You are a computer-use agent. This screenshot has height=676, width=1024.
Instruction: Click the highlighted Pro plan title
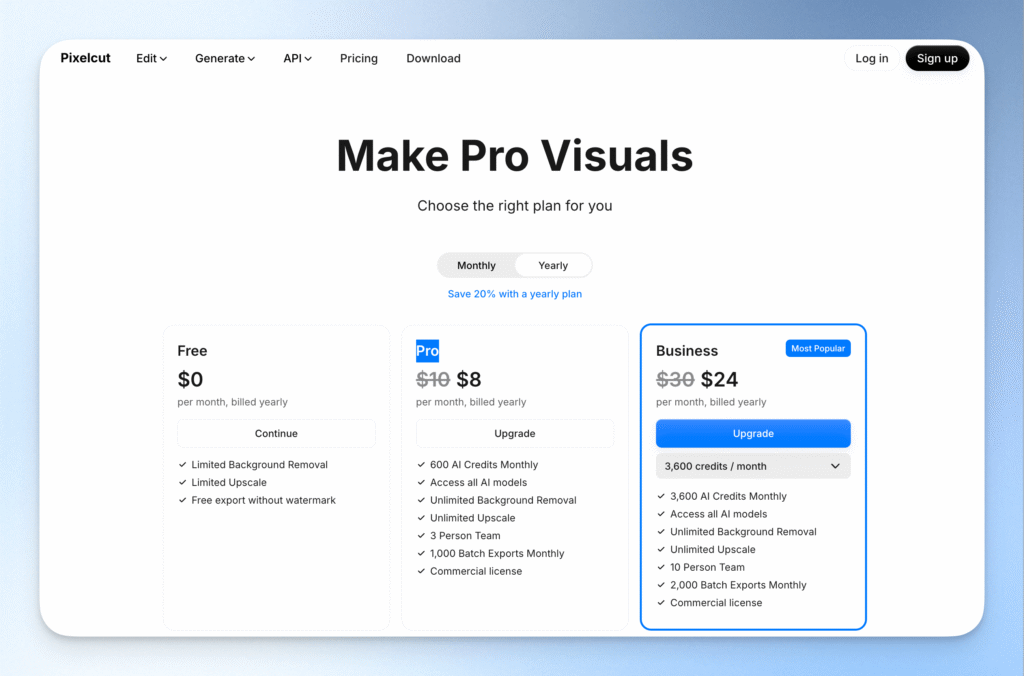click(x=427, y=351)
